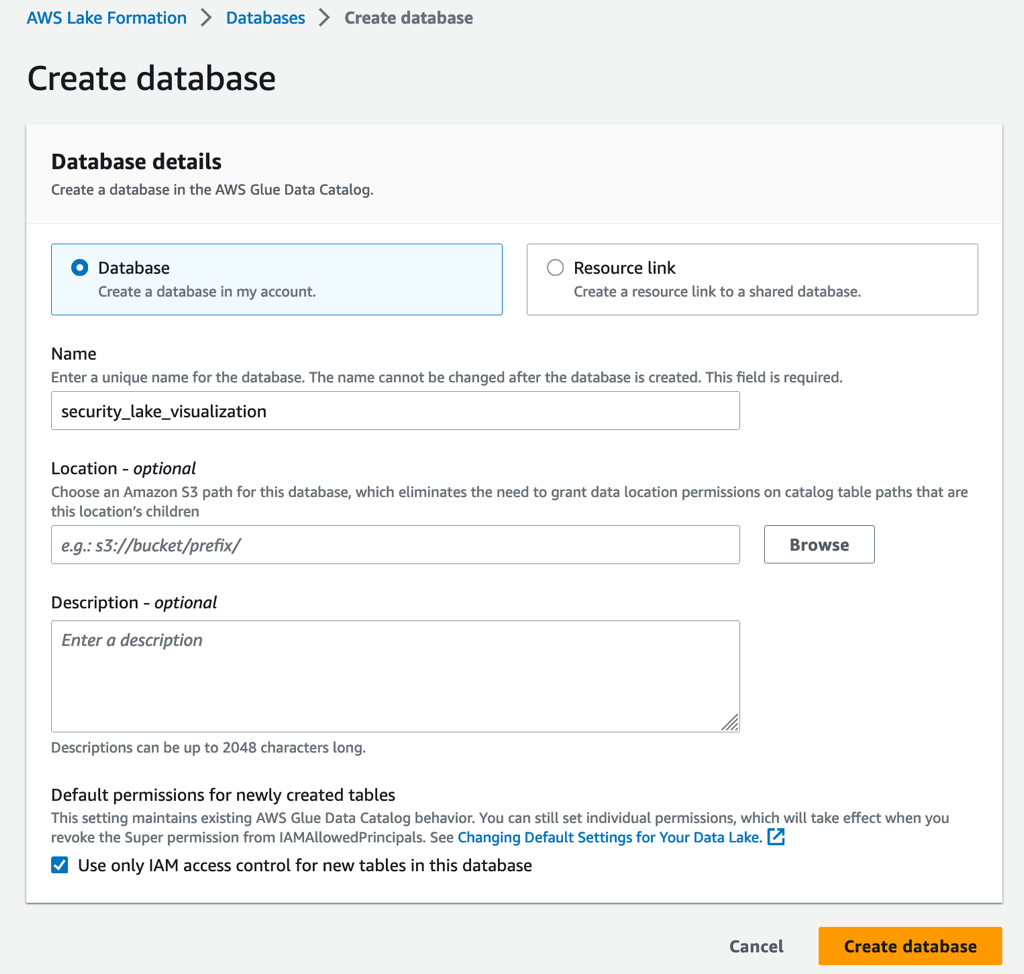Select the database name text to edit it
The height and width of the screenshot is (974, 1024).
[165, 410]
